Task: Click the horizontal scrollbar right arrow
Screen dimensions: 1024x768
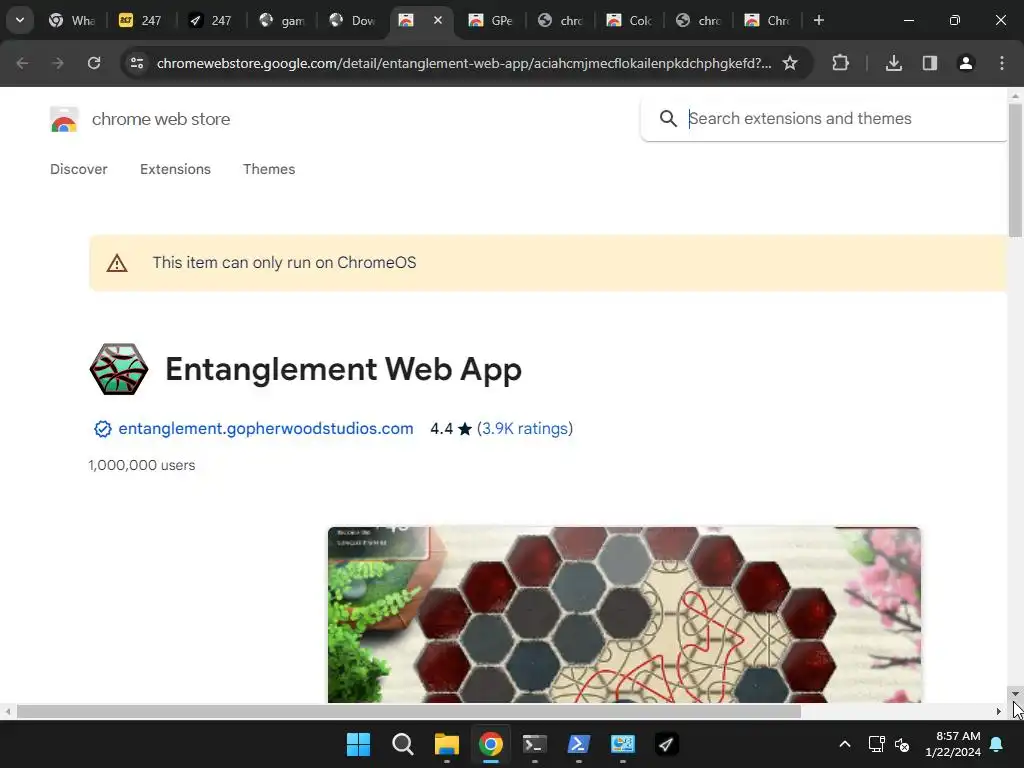Action: [x=999, y=711]
